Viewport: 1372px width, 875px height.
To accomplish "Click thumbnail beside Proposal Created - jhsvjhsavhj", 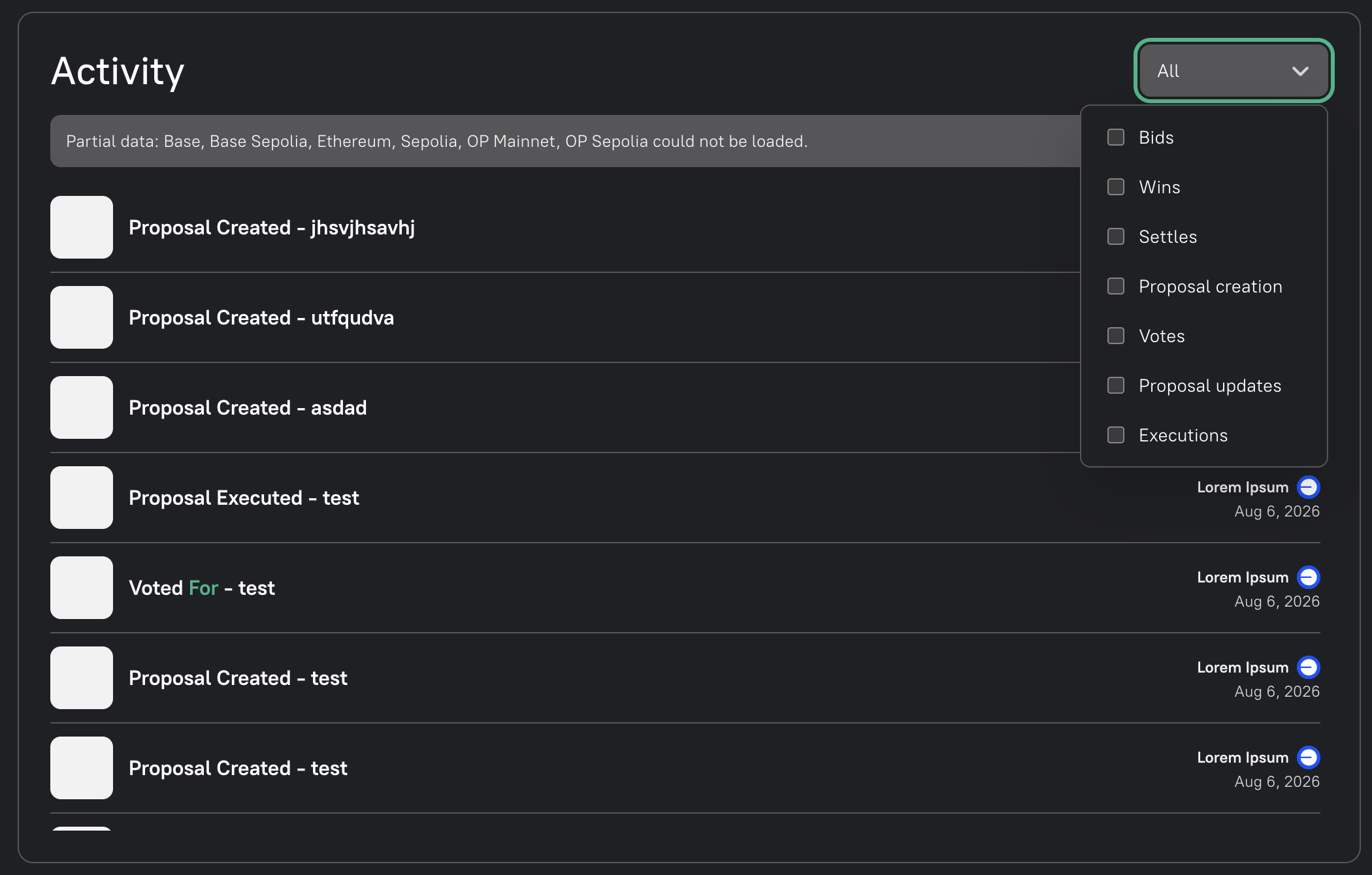I will 82,227.
